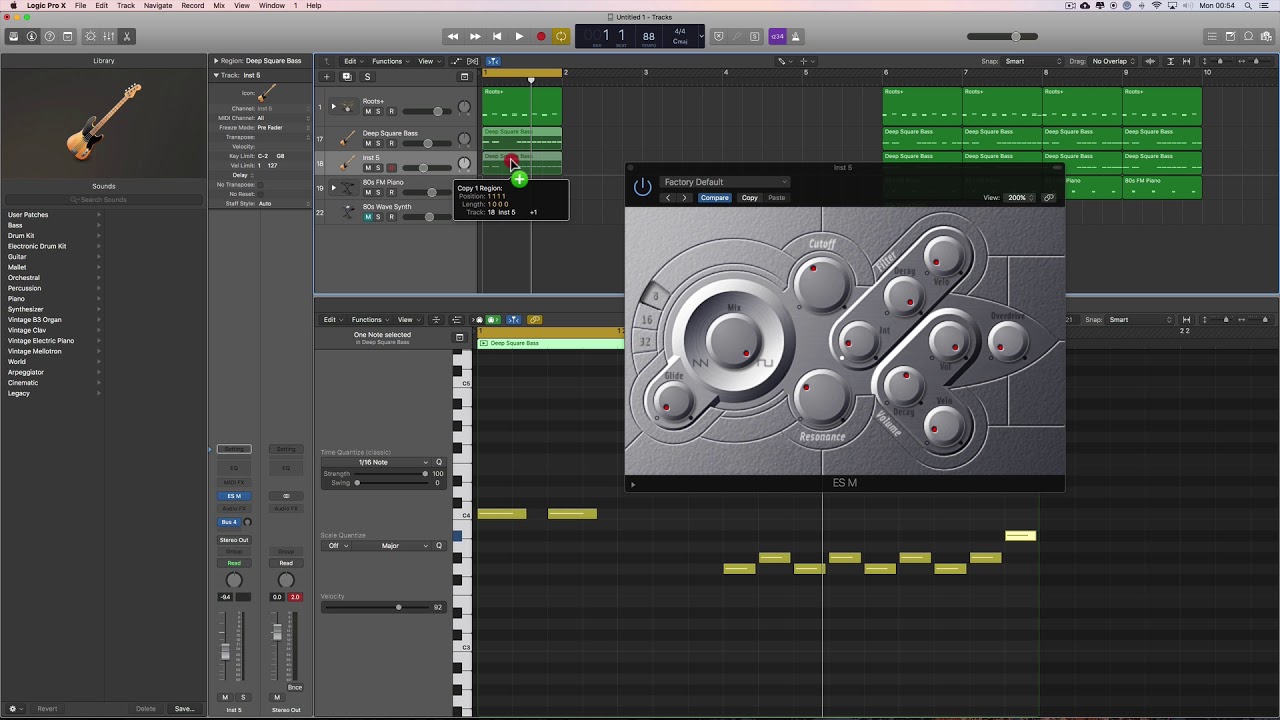Open the media Browsers icon at top right
This screenshot has height=720, width=1280.
coord(1266,37)
